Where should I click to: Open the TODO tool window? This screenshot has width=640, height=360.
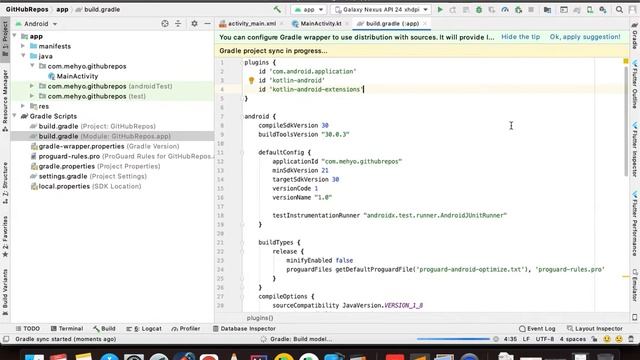click(x=27, y=329)
